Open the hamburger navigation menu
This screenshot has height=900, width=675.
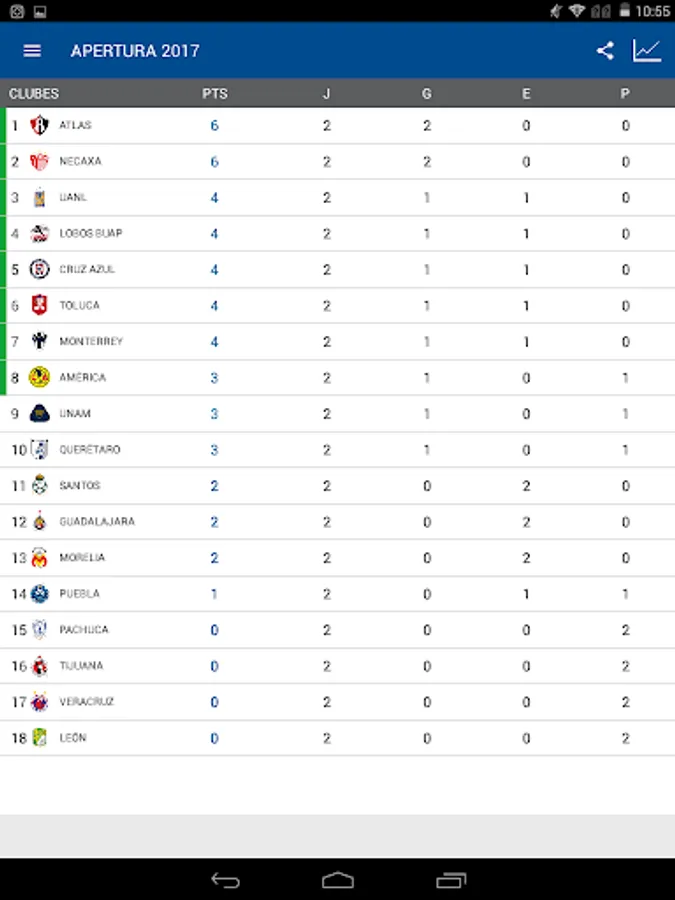pos(32,51)
